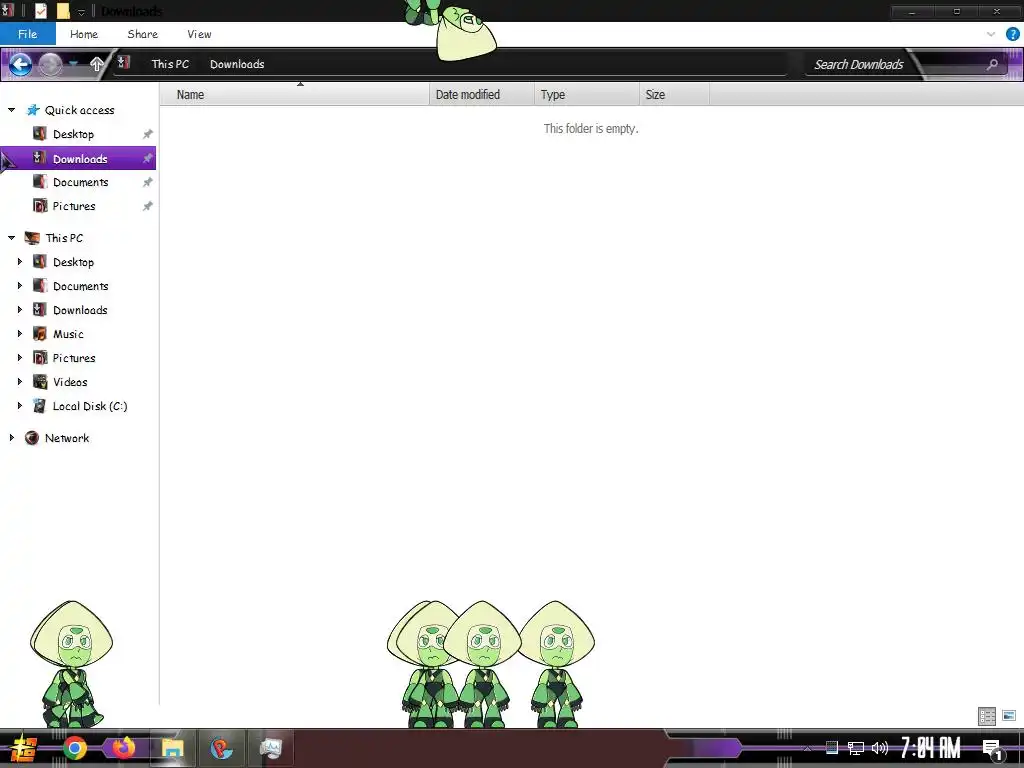Open the File menu tab
The height and width of the screenshot is (768, 1024).
(27, 34)
